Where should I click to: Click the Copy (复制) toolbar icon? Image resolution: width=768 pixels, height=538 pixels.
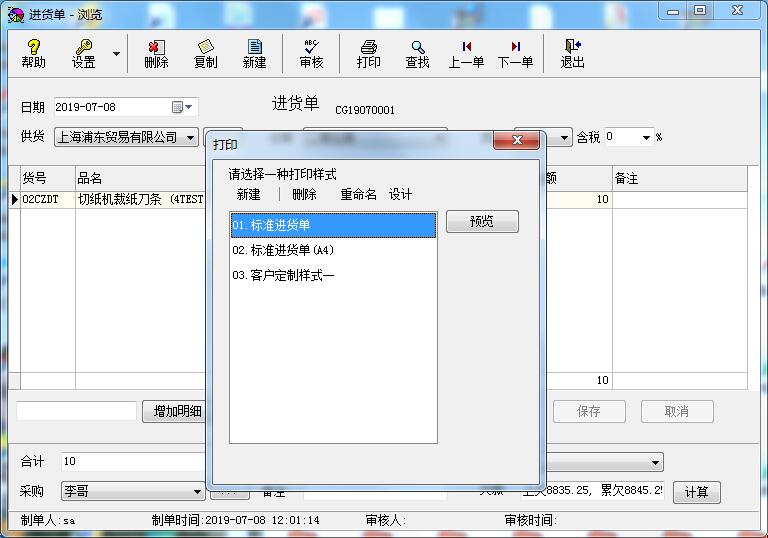tap(205, 53)
